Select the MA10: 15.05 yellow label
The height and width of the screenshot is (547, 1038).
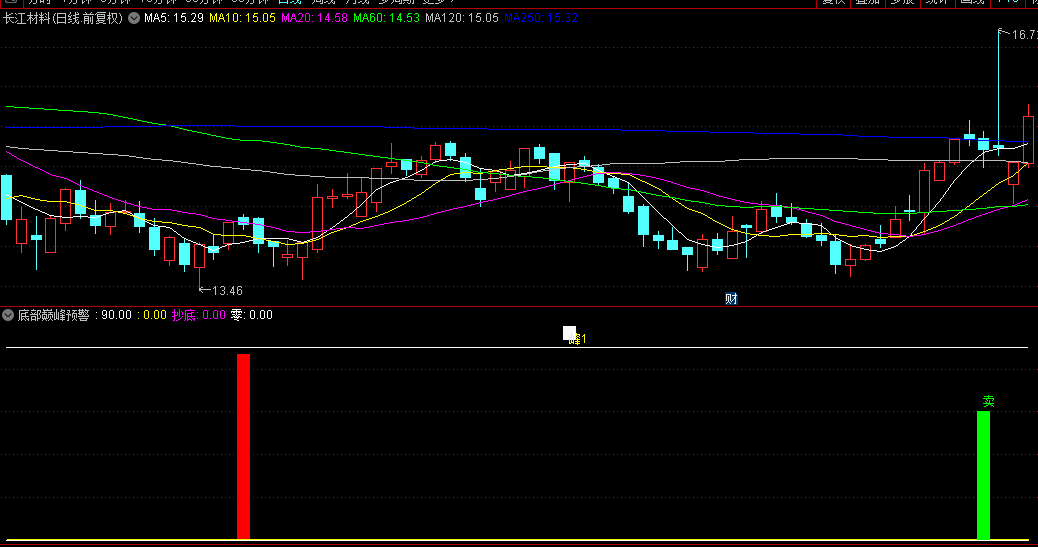(x=242, y=18)
